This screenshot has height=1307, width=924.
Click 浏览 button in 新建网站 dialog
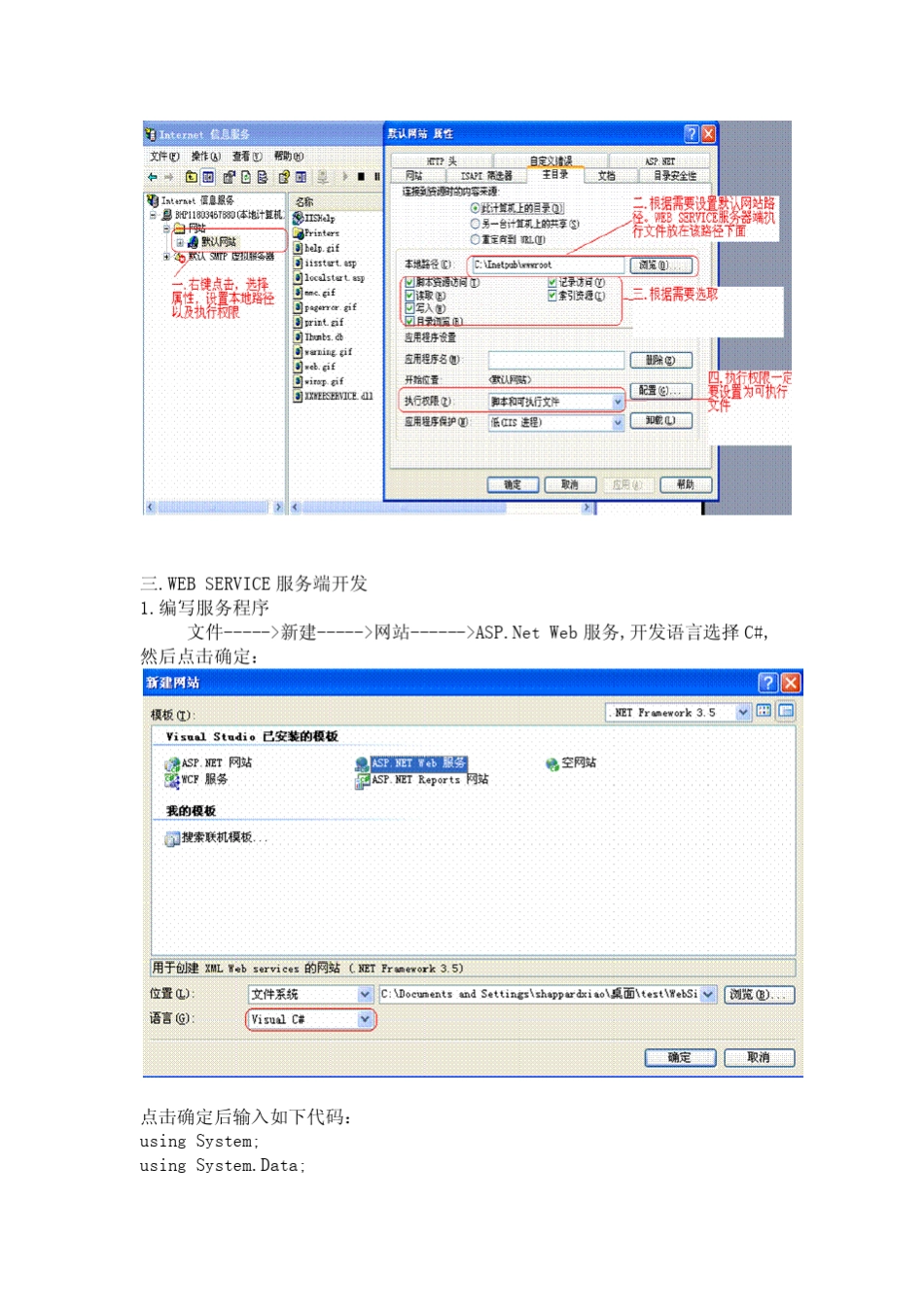pos(760,994)
